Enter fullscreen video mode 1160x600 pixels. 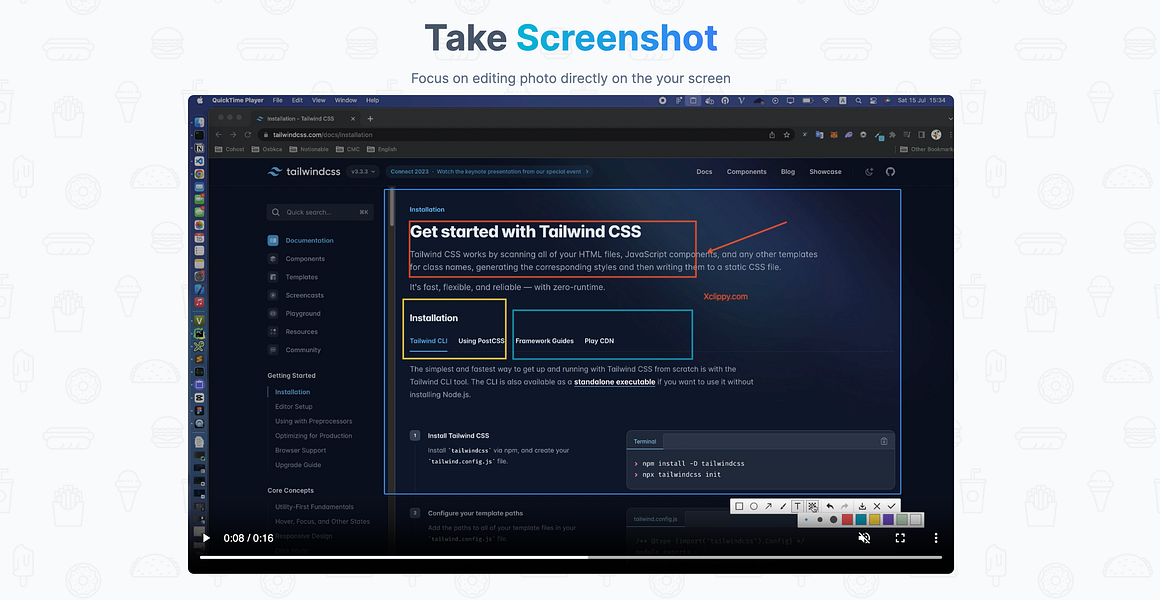point(900,538)
